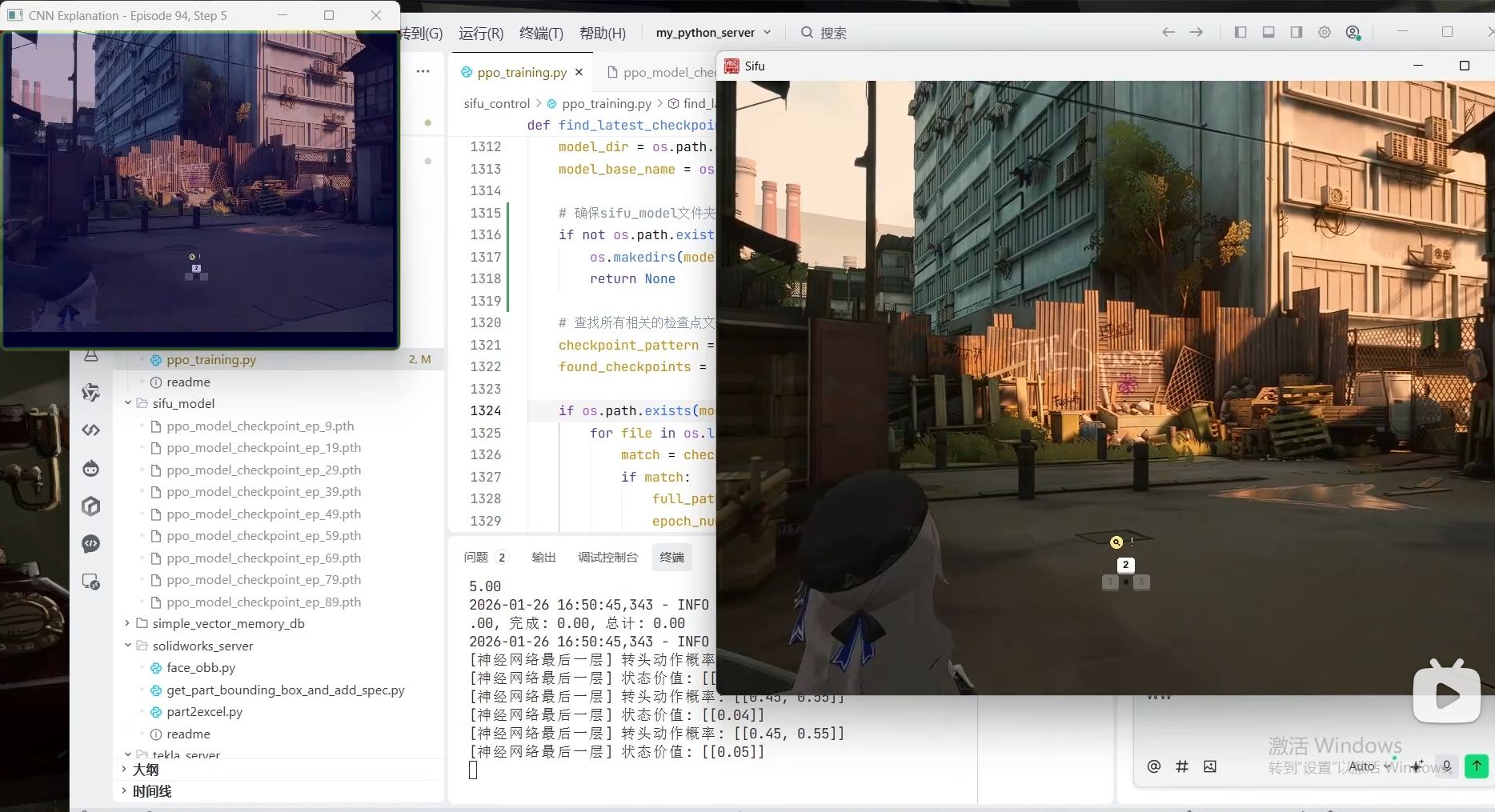Switch to the ppo_training.py editor tab
This screenshot has height=812, width=1495.
tap(521, 72)
